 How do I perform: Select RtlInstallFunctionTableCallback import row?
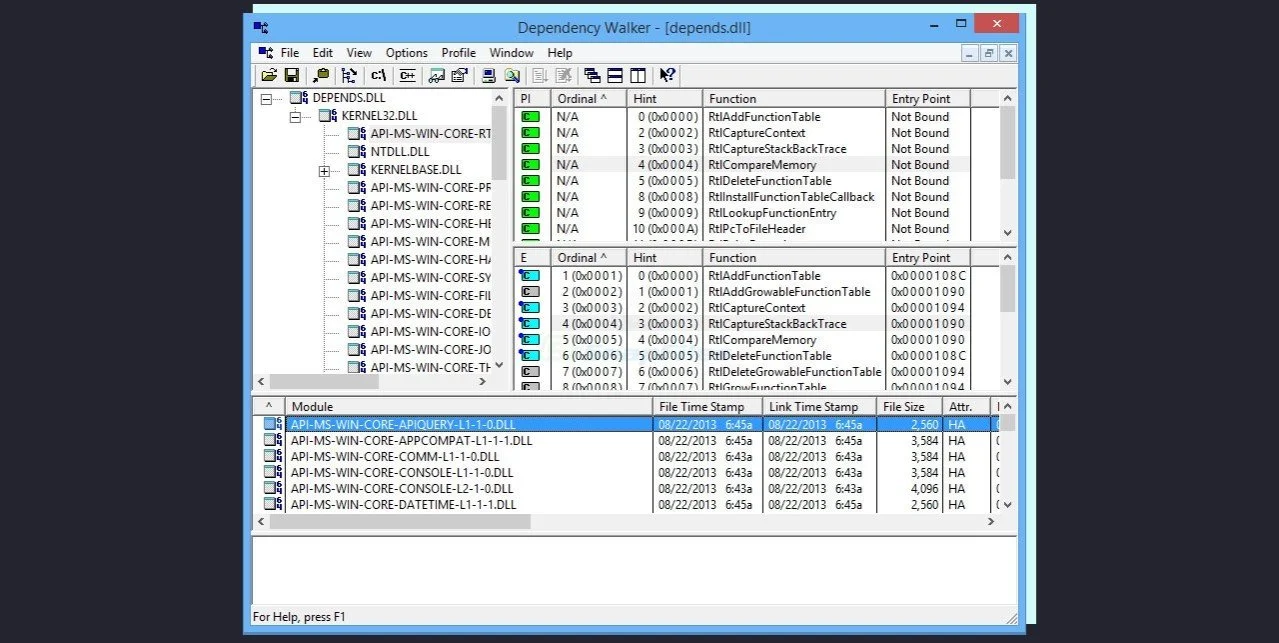tap(757, 197)
